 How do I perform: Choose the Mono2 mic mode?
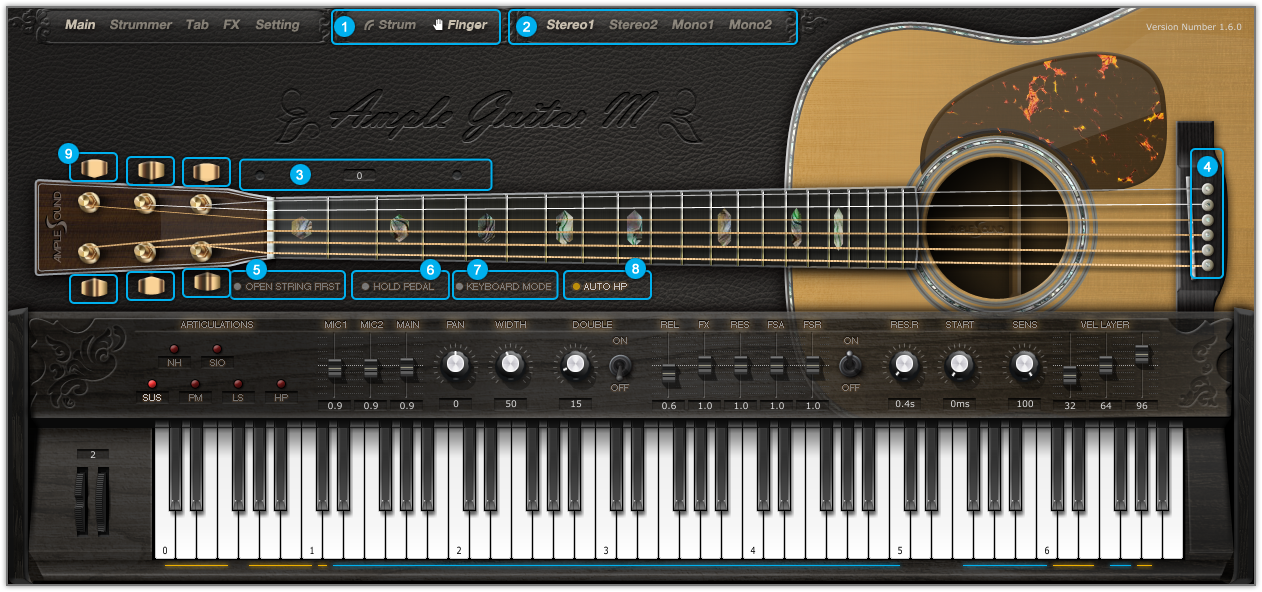(x=750, y=25)
